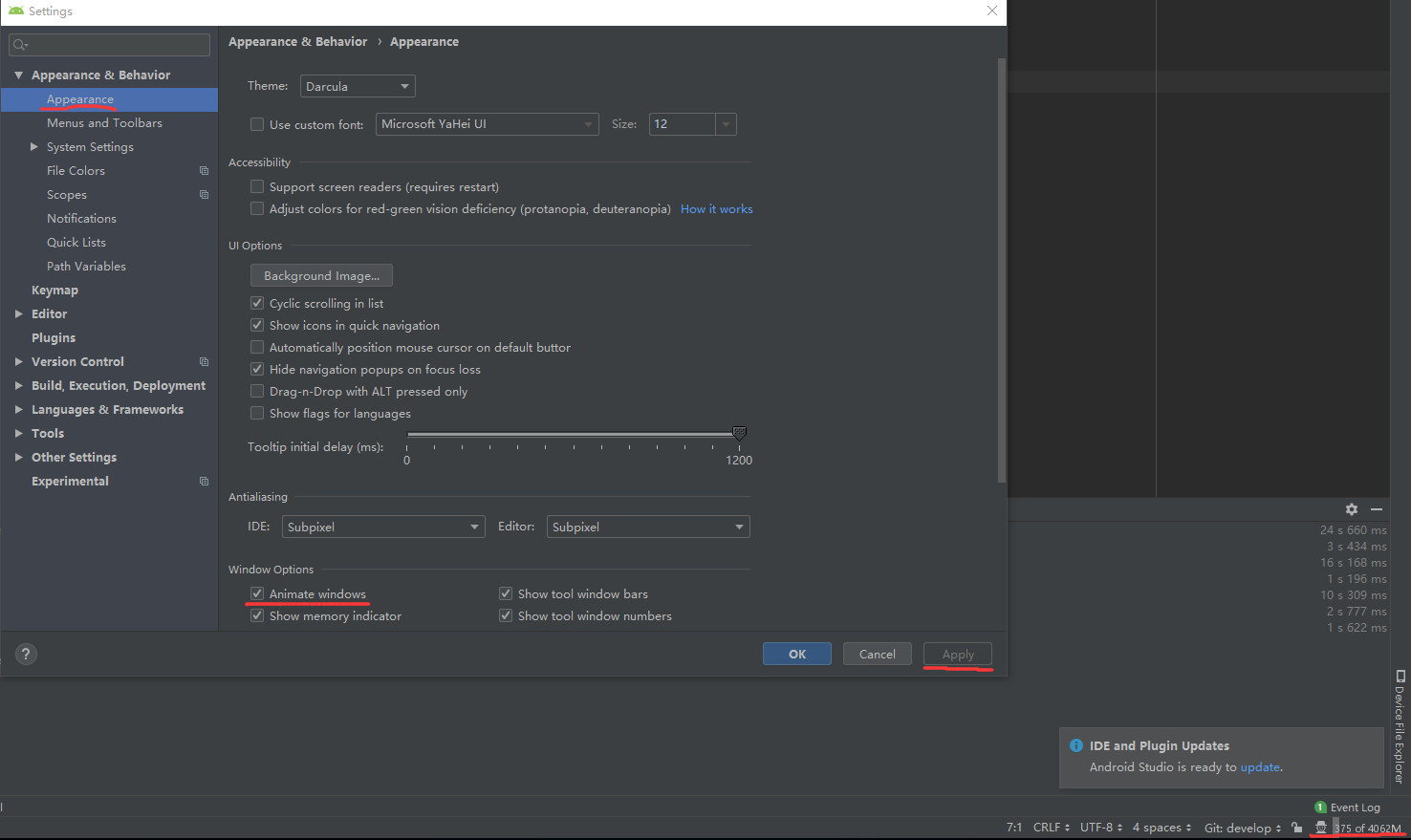This screenshot has height=840, width=1411.
Task: Click the update link in notification
Action: (x=1260, y=767)
